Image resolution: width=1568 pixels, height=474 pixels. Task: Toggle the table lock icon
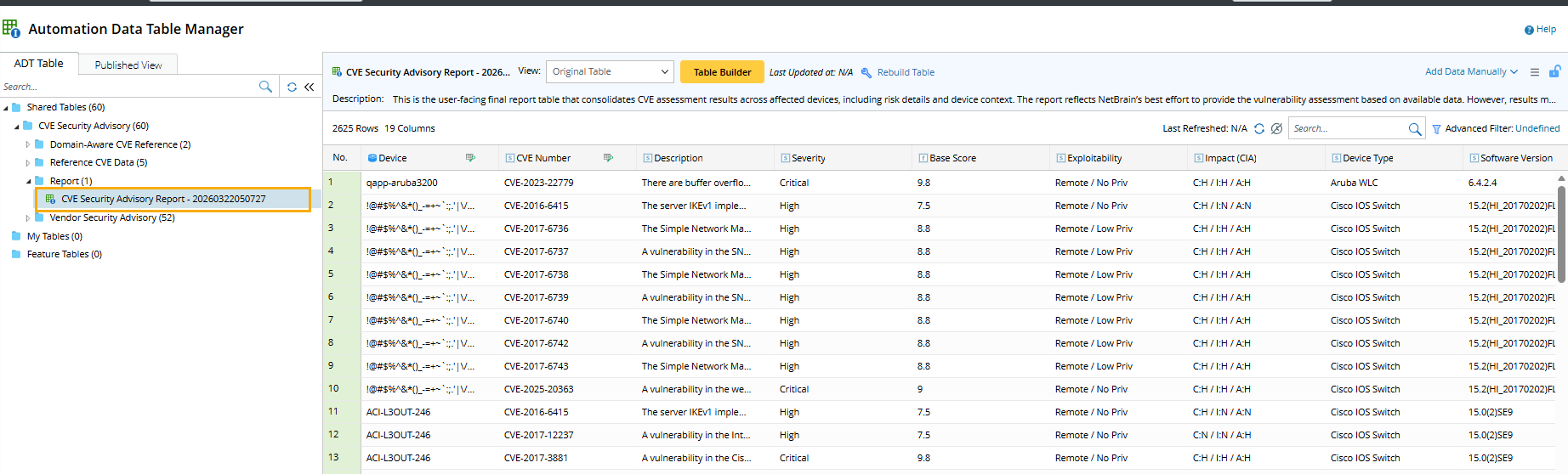point(1554,71)
